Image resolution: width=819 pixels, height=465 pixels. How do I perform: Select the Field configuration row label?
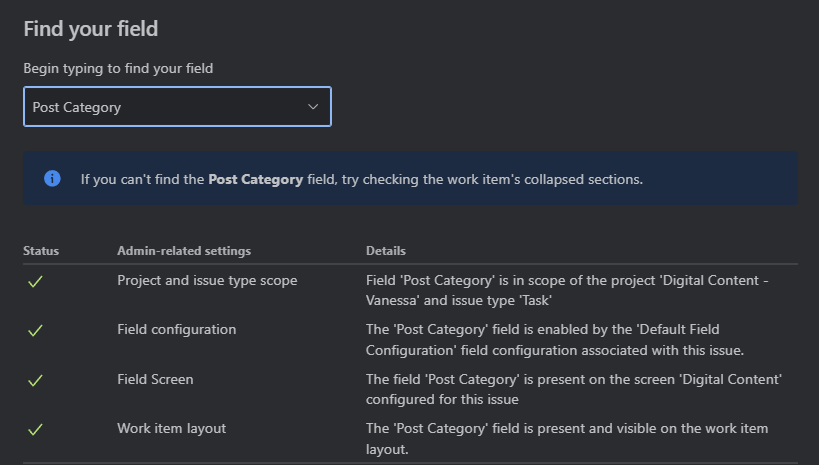click(177, 329)
